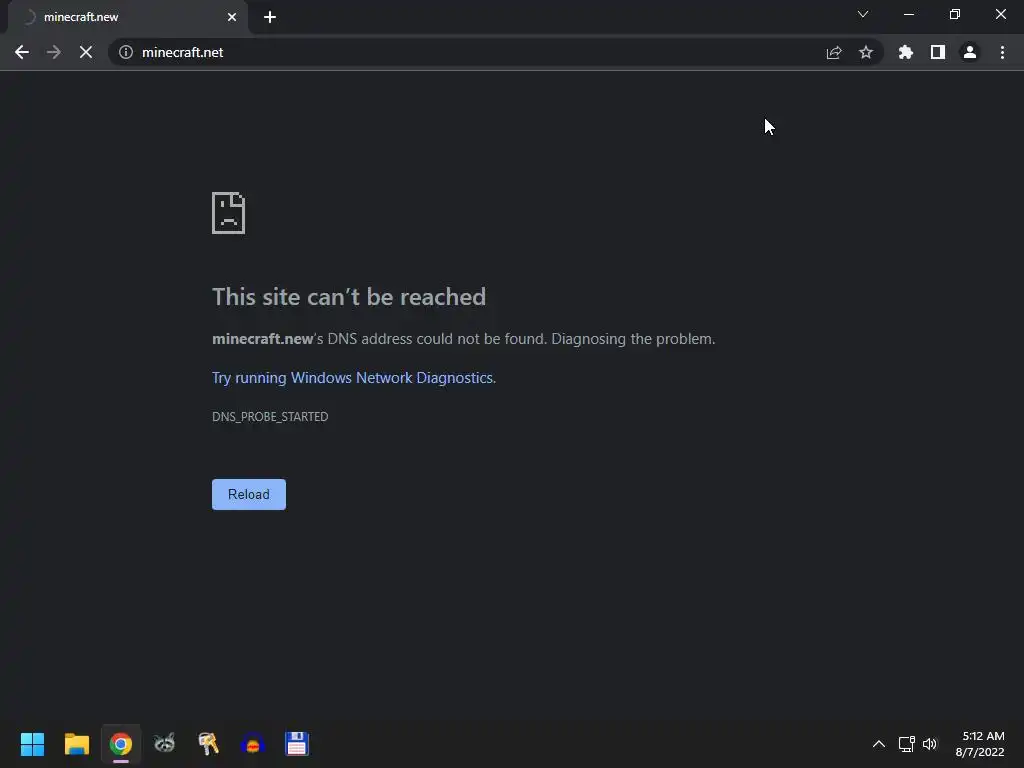This screenshot has height=768, width=1024.
Task: Click the Chrome taskbar icon
Action: (121, 744)
